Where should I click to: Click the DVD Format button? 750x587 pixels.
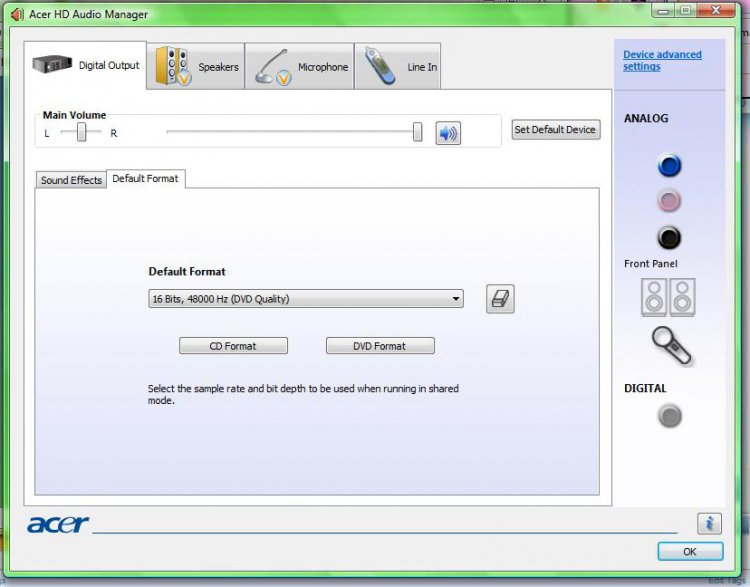coord(380,346)
